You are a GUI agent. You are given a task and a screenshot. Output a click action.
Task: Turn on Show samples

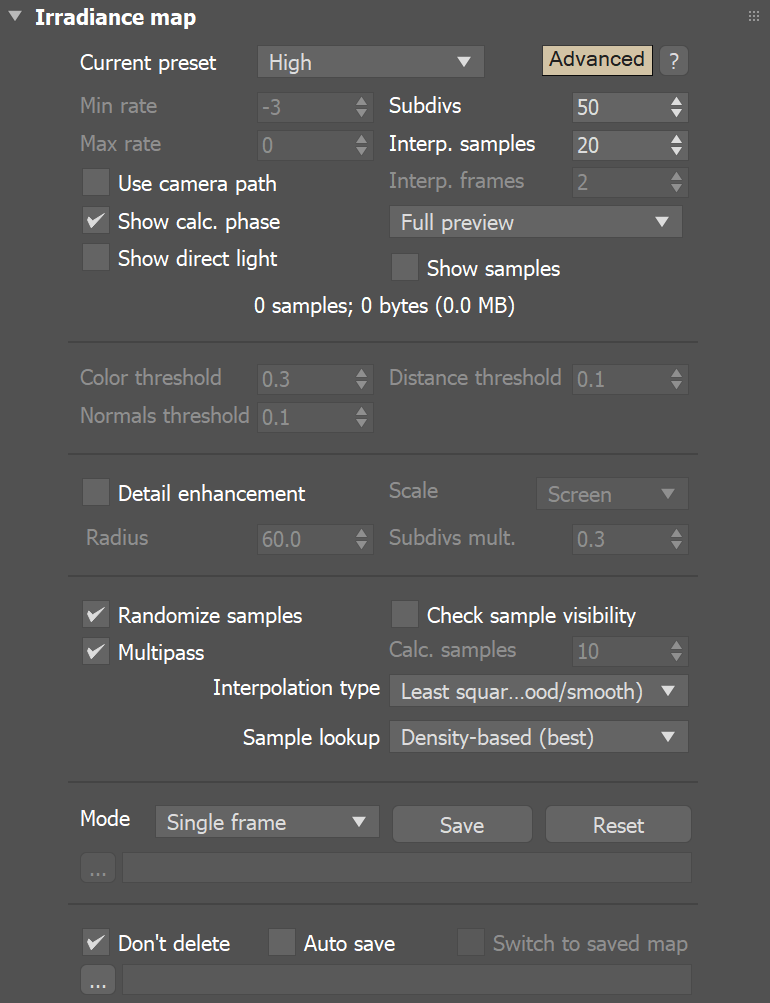pos(404,267)
